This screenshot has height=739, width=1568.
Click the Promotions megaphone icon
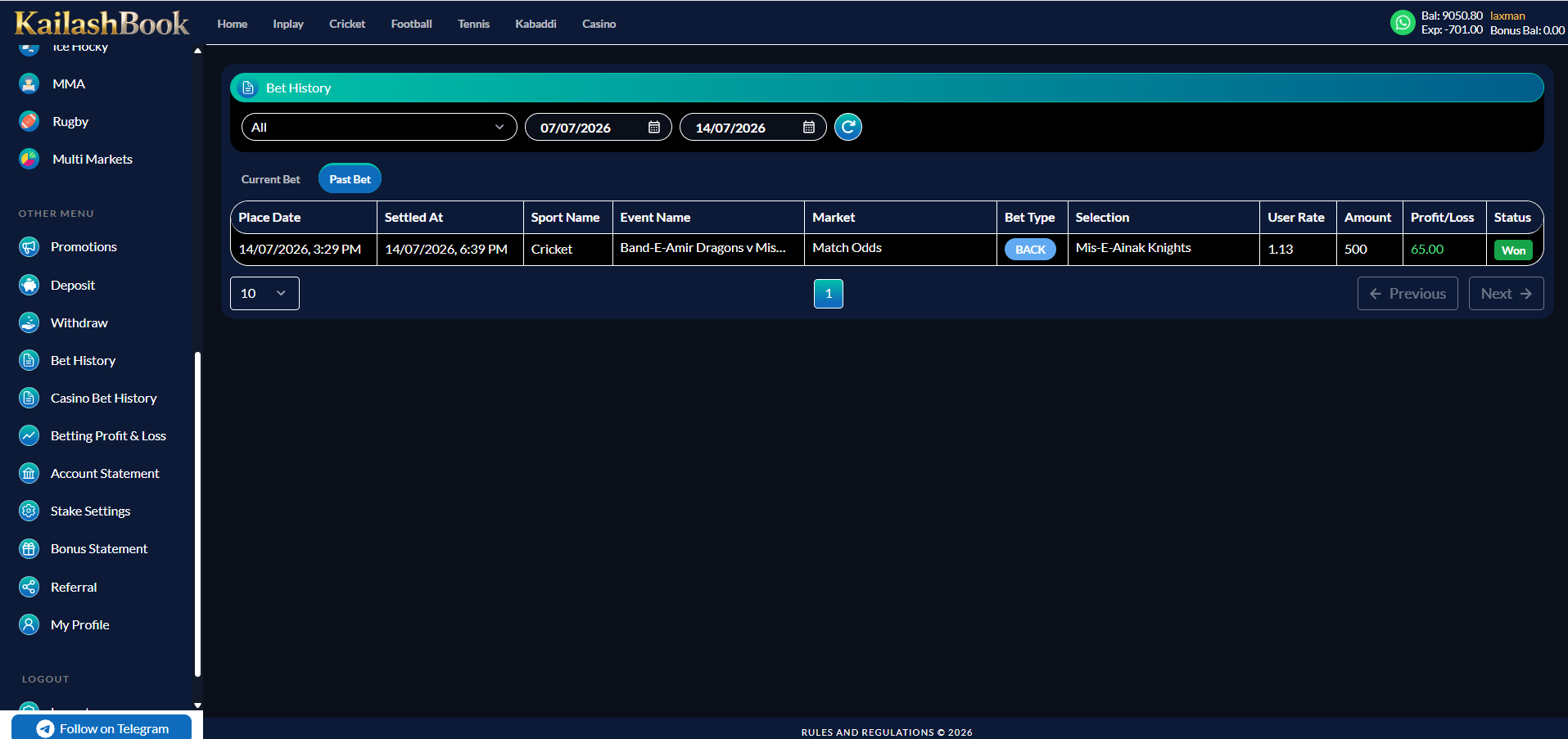(29, 246)
